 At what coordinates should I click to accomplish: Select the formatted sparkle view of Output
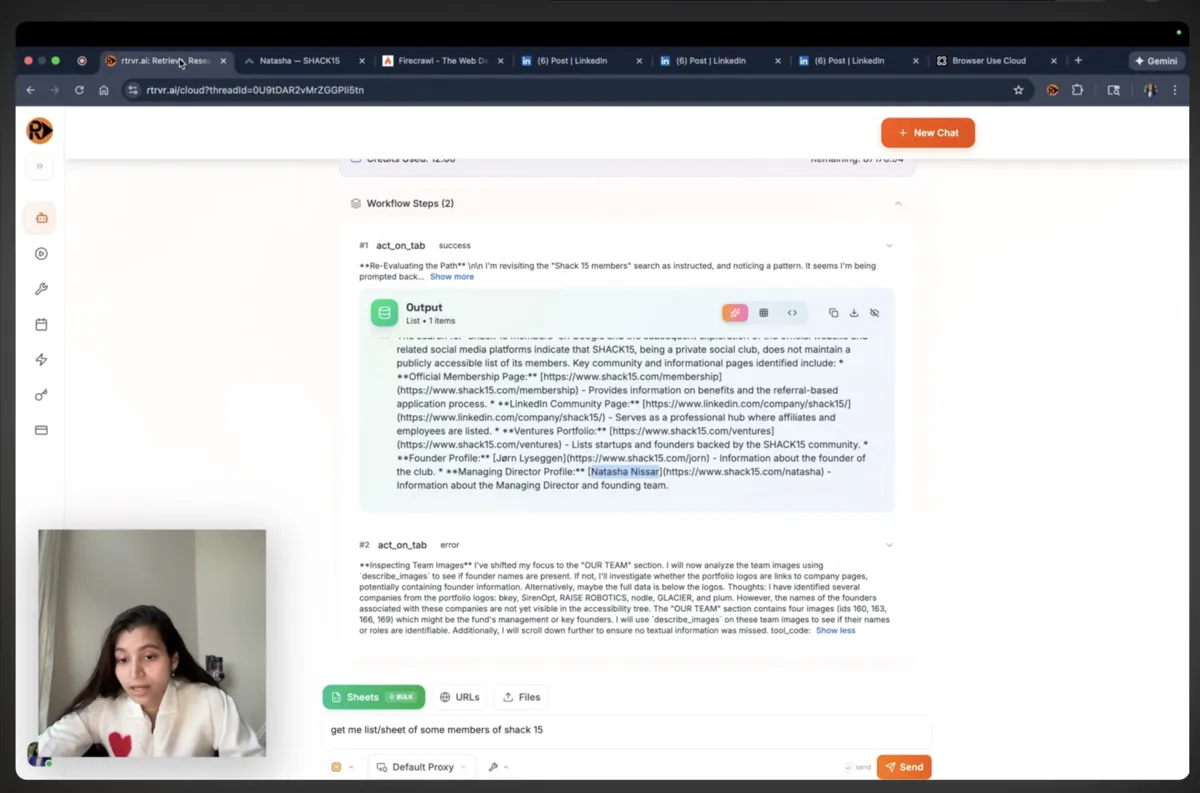[735, 313]
